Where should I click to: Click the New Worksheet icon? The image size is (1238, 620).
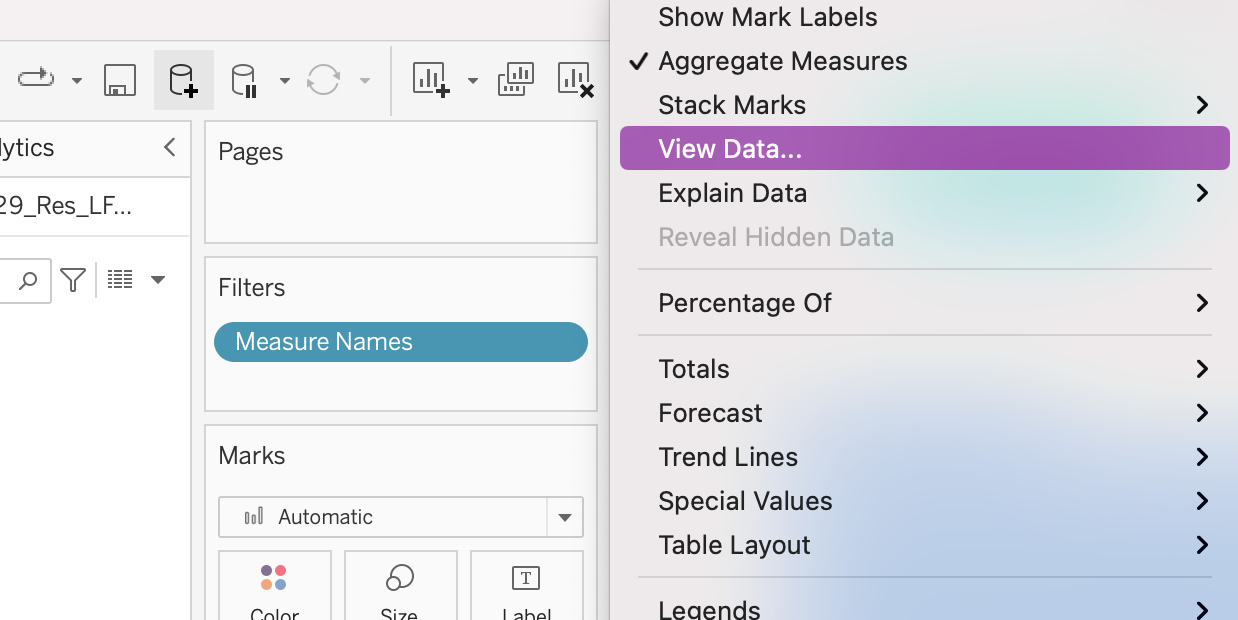point(432,80)
